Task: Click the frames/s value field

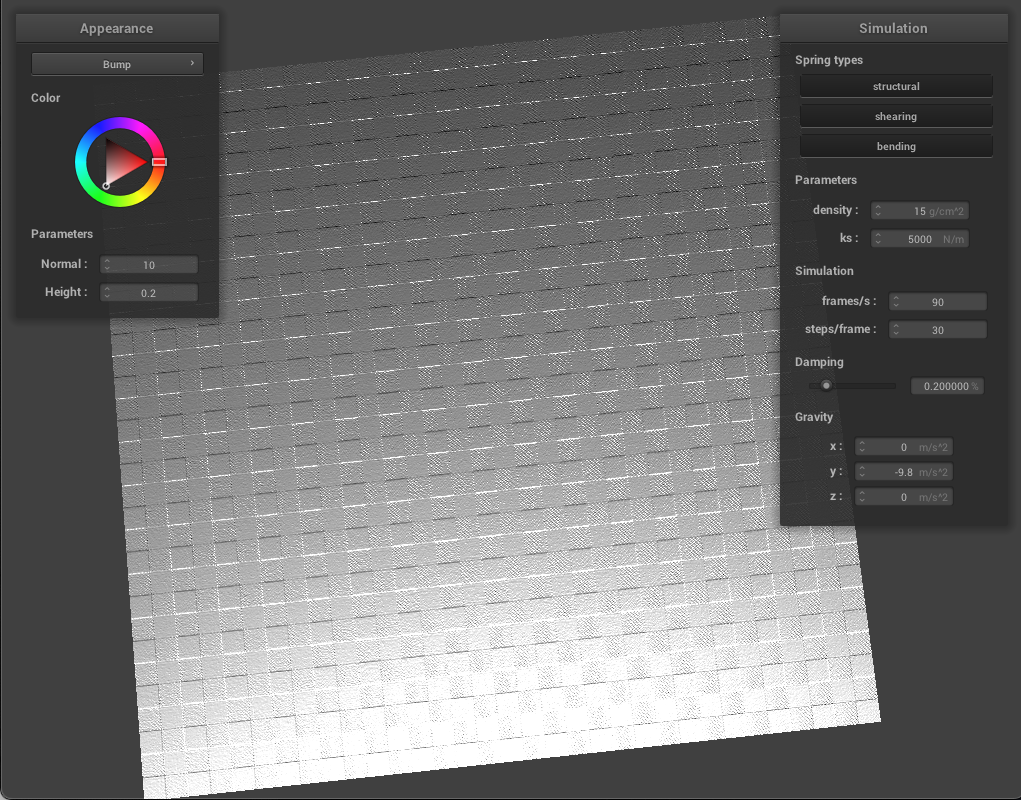Action: tap(938, 301)
